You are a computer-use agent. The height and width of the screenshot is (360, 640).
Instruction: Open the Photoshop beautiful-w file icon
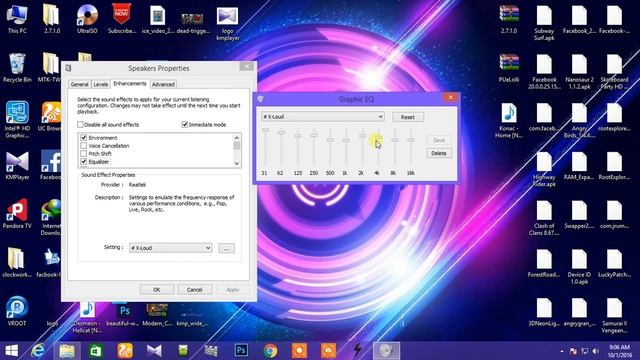(124, 315)
